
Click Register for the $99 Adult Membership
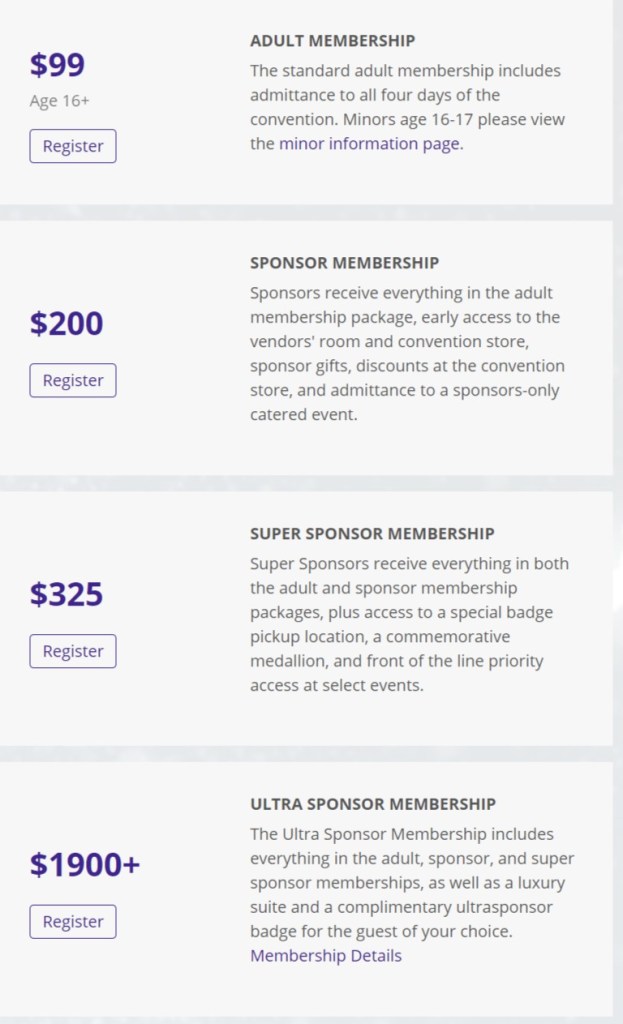click(x=73, y=146)
